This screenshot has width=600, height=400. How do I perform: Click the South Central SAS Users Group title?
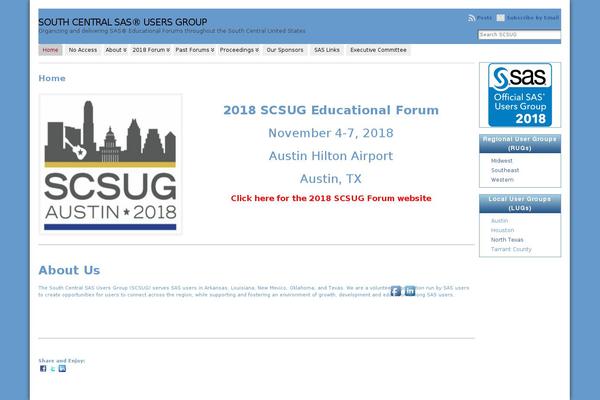pos(123,22)
